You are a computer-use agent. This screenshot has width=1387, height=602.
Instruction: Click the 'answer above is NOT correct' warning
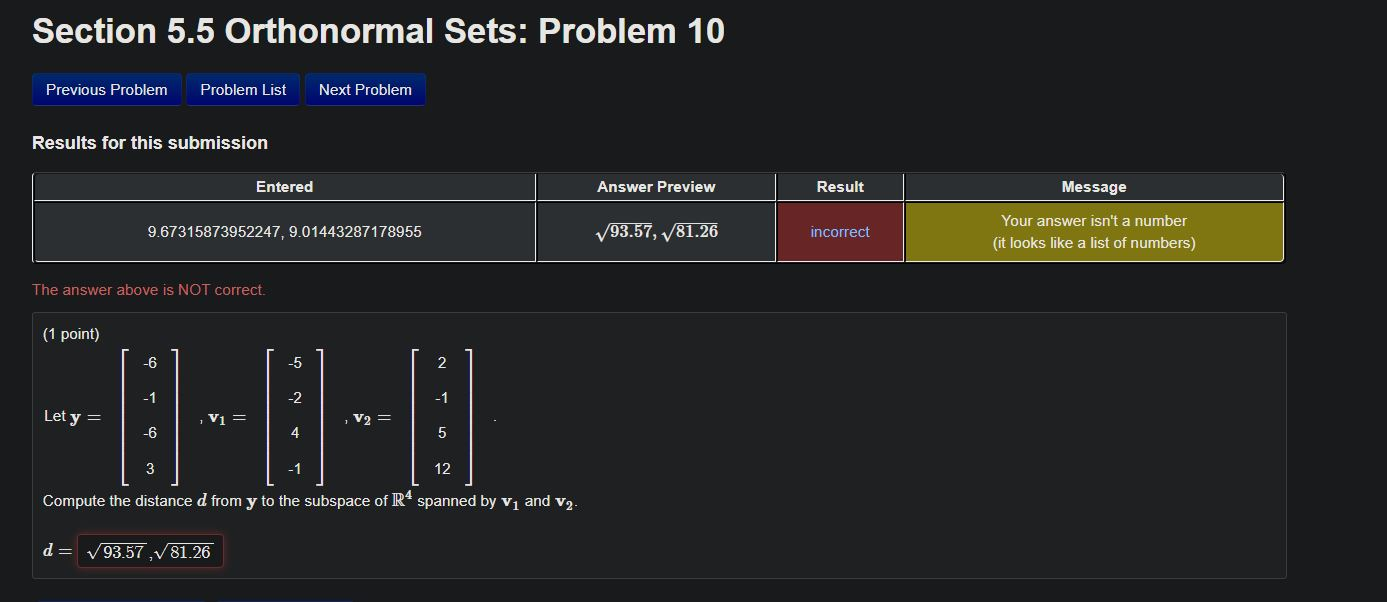[148, 289]
